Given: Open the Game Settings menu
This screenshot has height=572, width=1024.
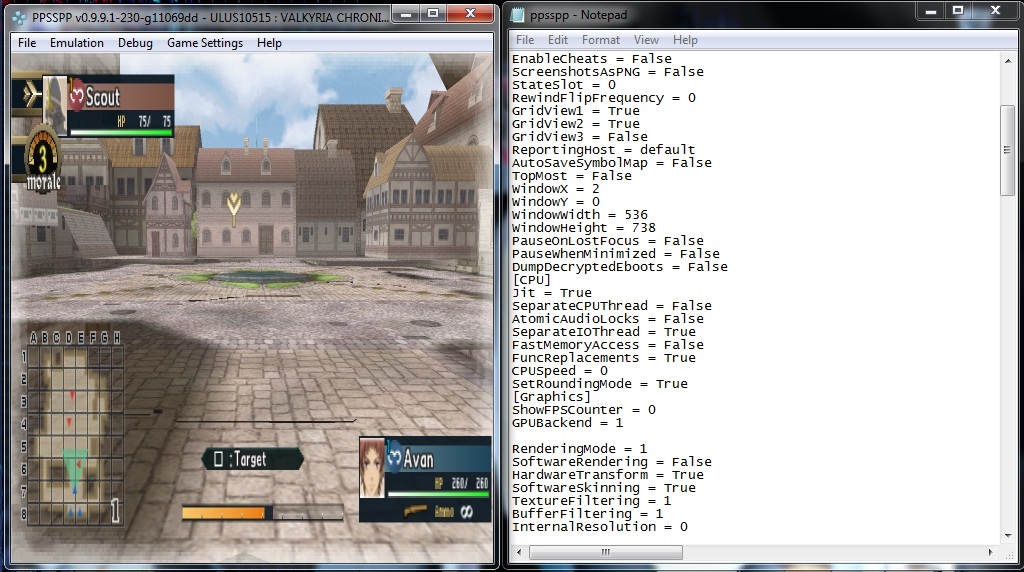Looking at the screenshot, I should click(x=204, y=43).
